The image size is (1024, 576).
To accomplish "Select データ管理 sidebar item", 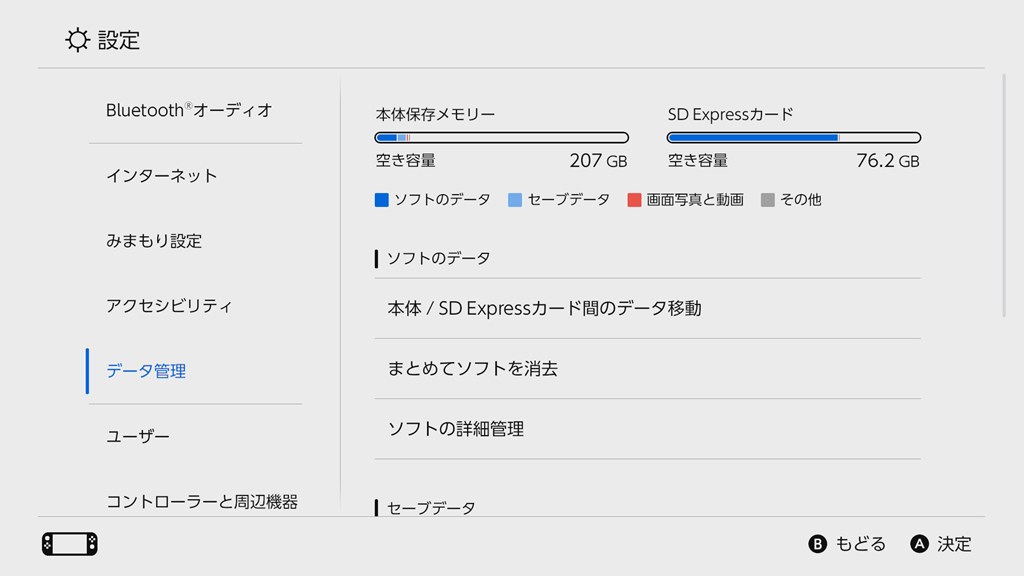I will tap(147, 371).
